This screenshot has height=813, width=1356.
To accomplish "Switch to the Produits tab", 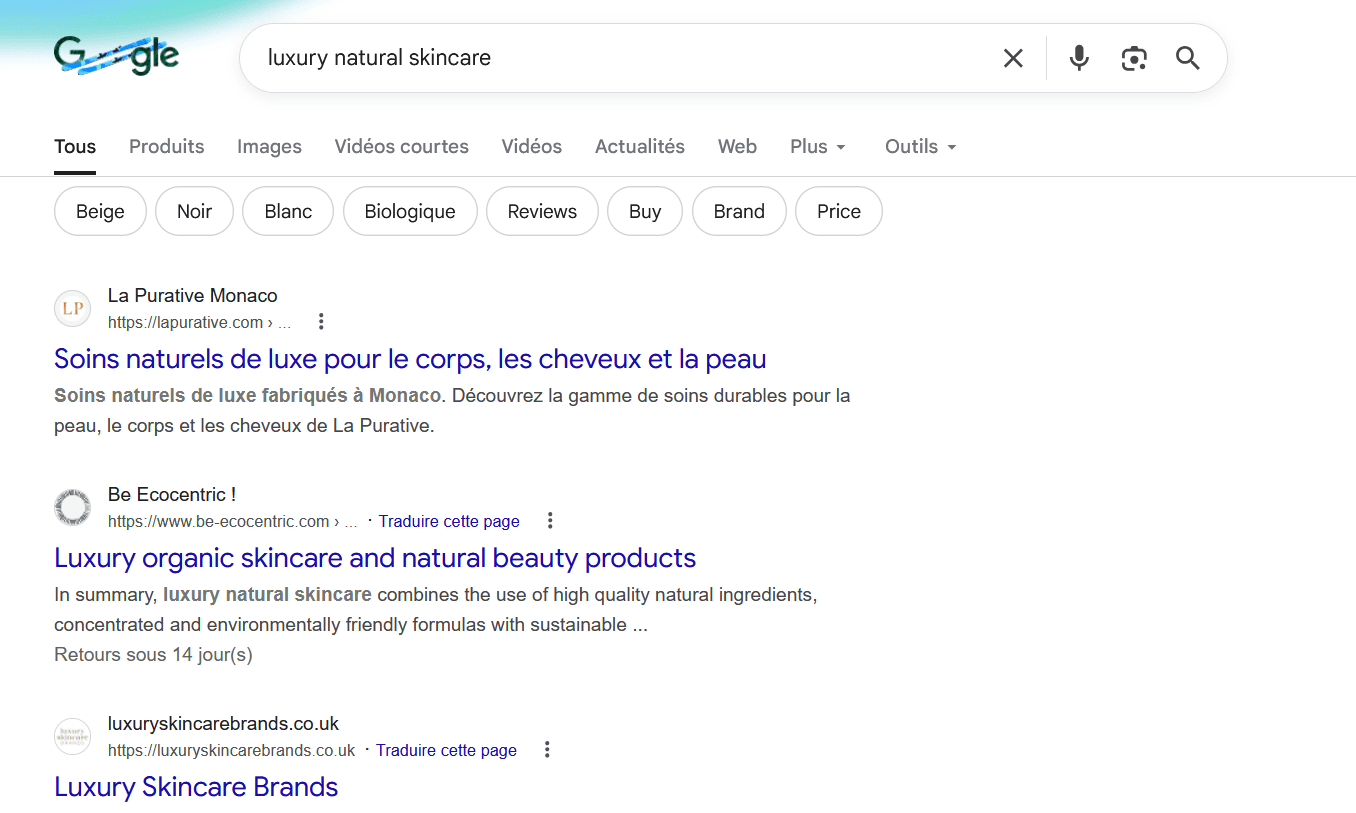I will 167,146.
